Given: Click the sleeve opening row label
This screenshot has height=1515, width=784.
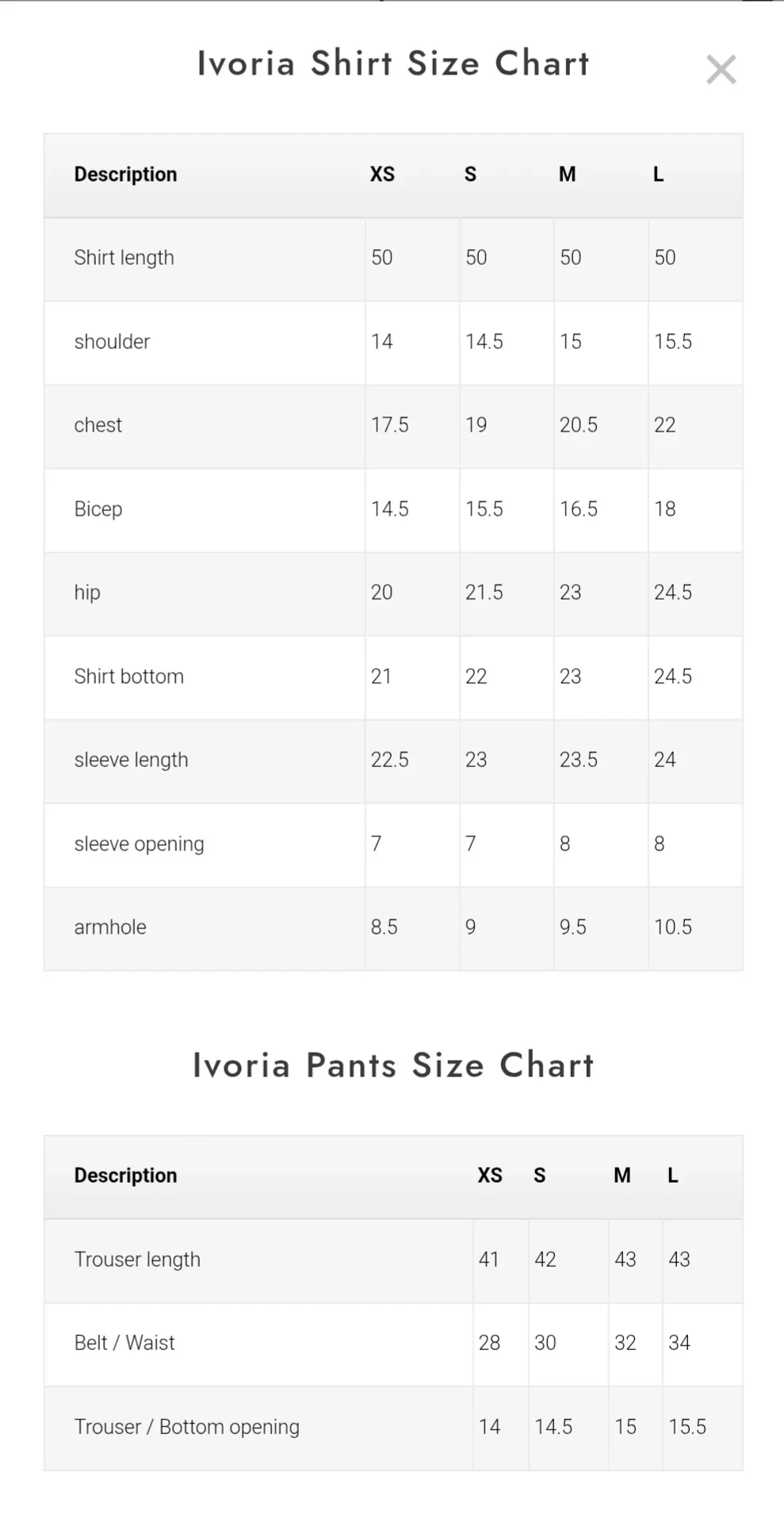Looking at the screenshot, I should (x=139, y=844).
